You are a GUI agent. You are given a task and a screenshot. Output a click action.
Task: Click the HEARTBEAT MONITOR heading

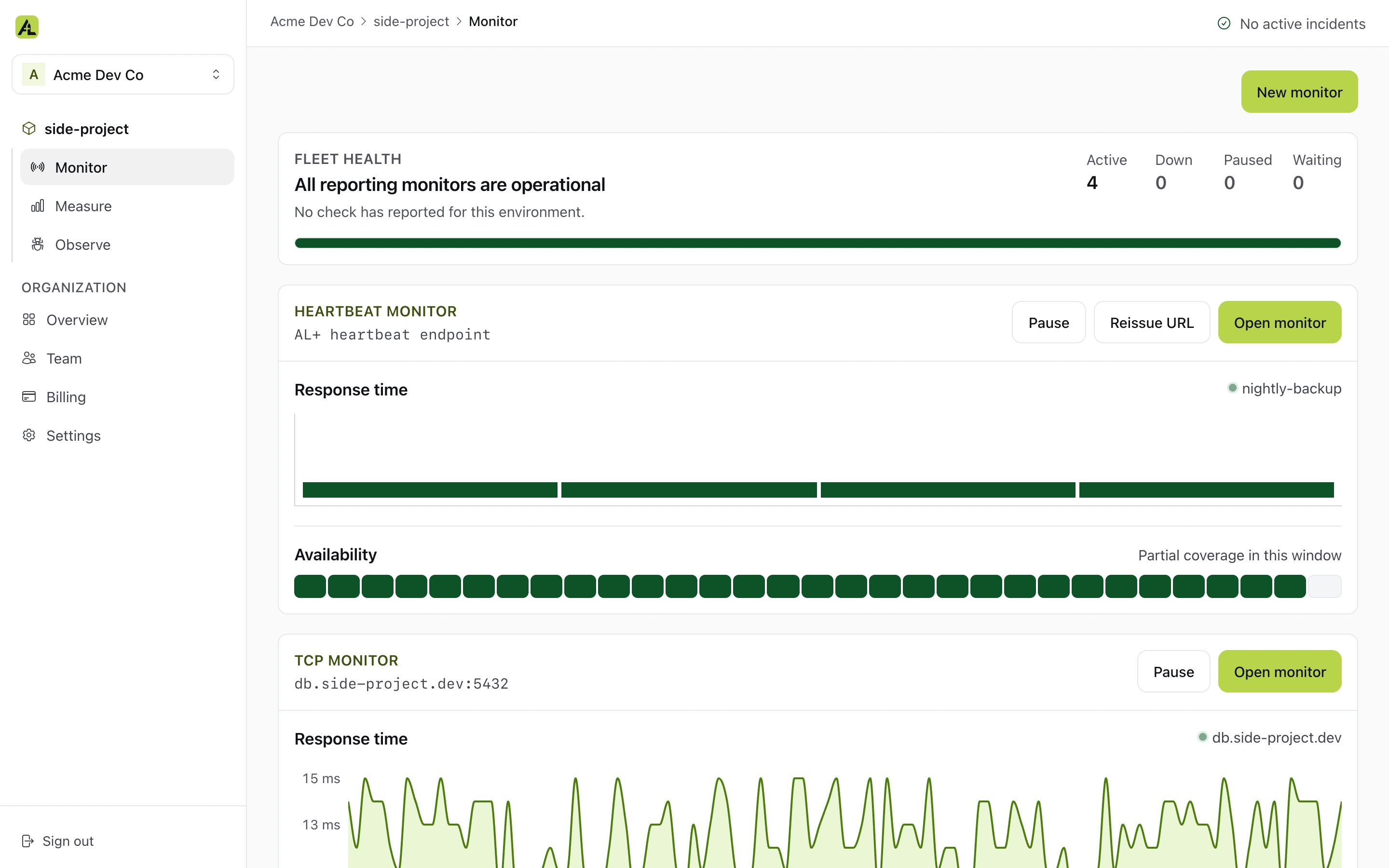(375, 312)
